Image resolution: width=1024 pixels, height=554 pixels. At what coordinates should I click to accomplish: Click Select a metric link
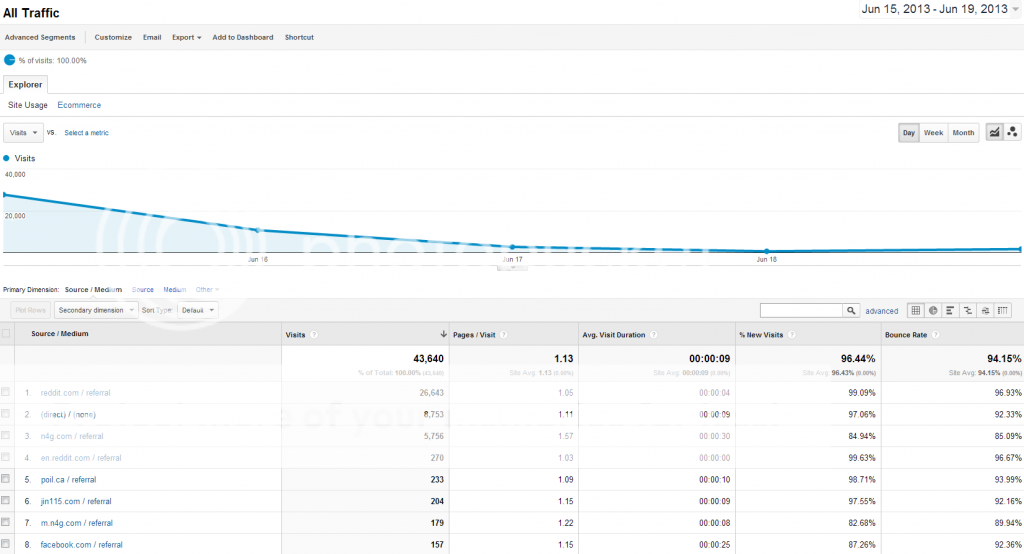pos(86,133)
